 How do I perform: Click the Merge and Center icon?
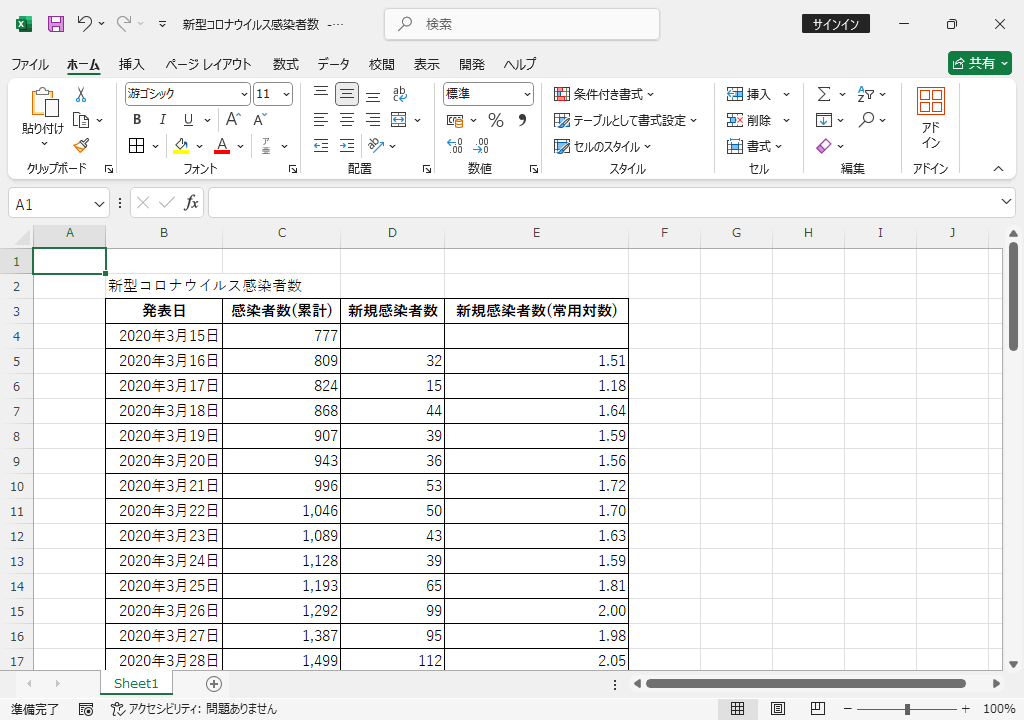pos(398,120)
